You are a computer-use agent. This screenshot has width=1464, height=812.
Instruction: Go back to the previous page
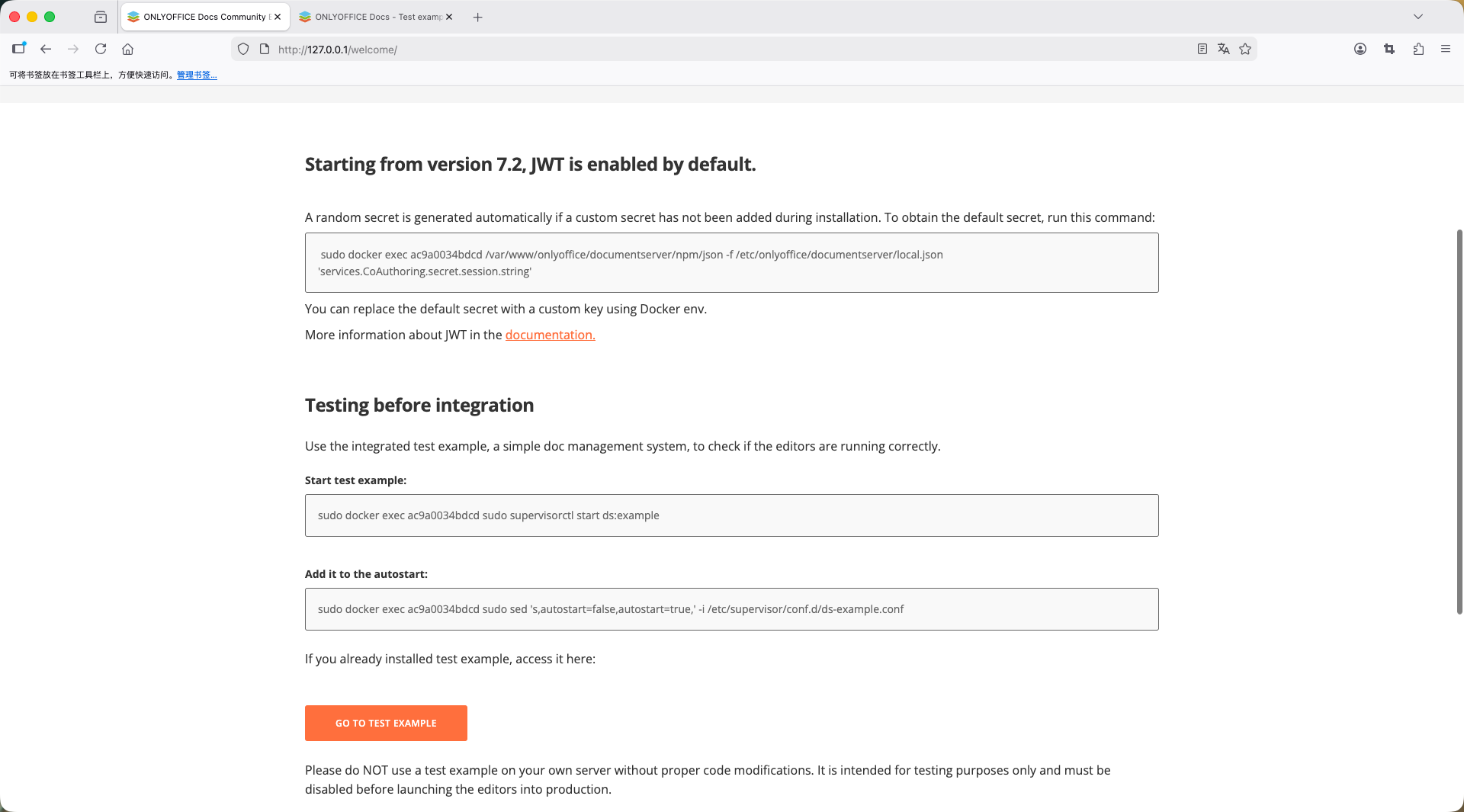[x=46, y=49]
